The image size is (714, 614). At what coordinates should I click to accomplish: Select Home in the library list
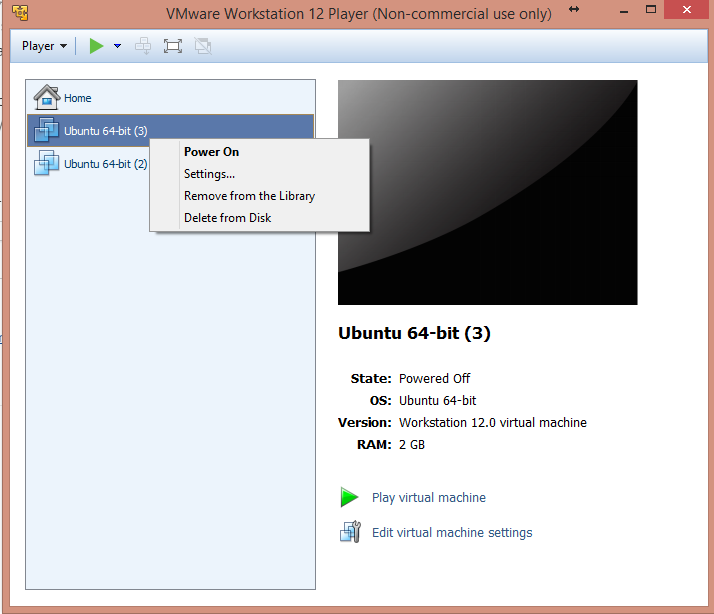point(170,97)
